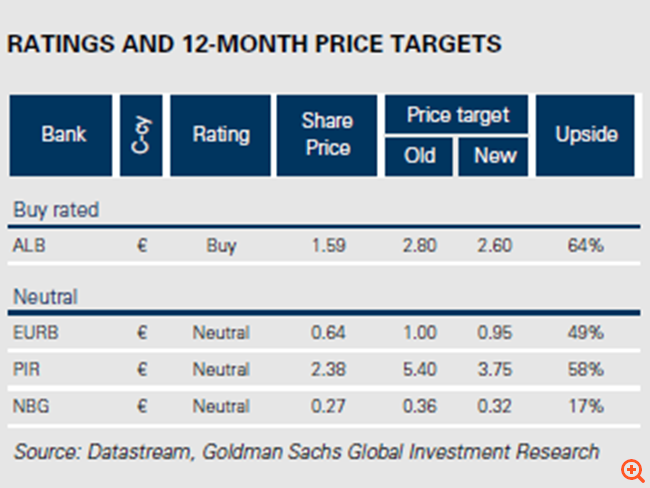Click the magnifier zoom icon
Image resolution: width=650 pixels, height=488 pixels.
pyautogui.click(x=631, y=469)
